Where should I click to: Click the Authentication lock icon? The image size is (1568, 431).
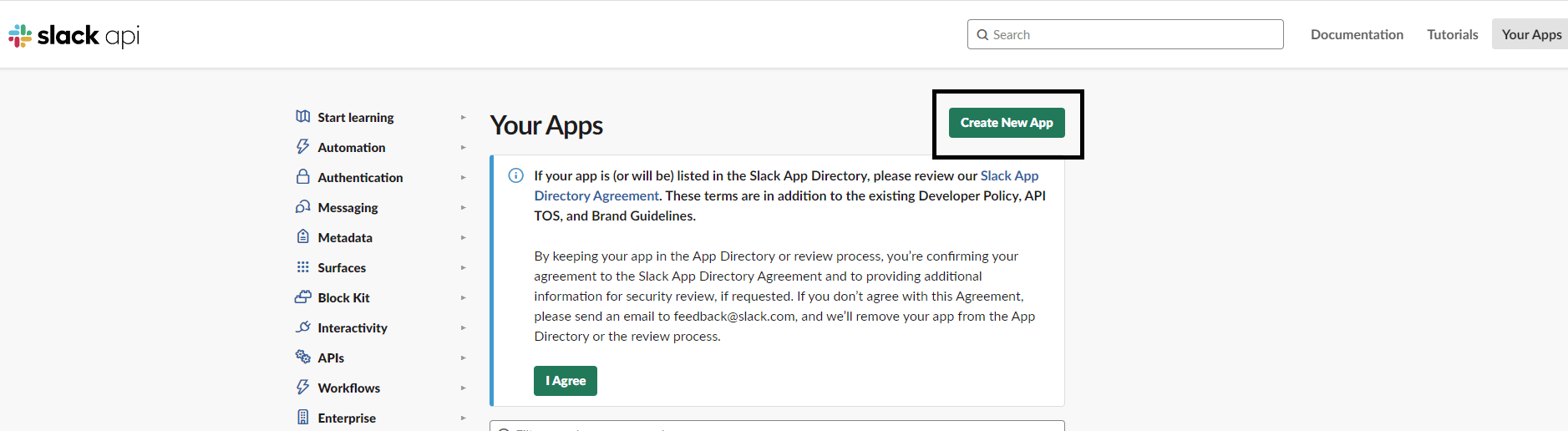click(303, 177)
